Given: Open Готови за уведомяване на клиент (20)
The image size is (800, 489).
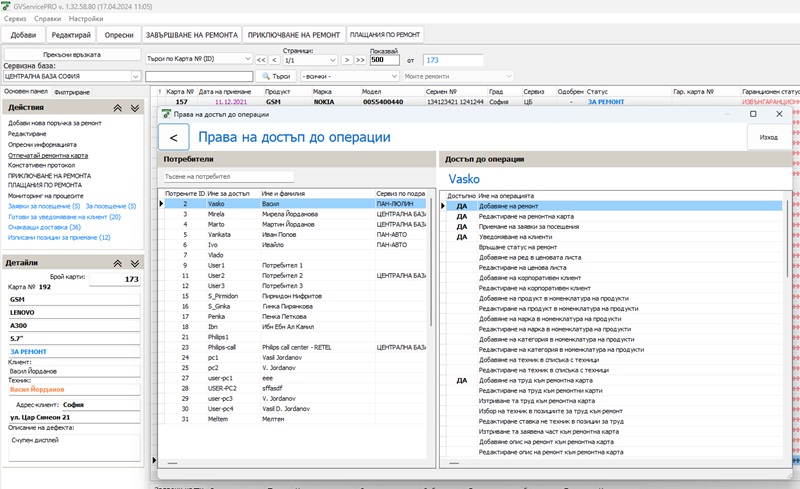Looking at the screenshot, I should (64, 217).
